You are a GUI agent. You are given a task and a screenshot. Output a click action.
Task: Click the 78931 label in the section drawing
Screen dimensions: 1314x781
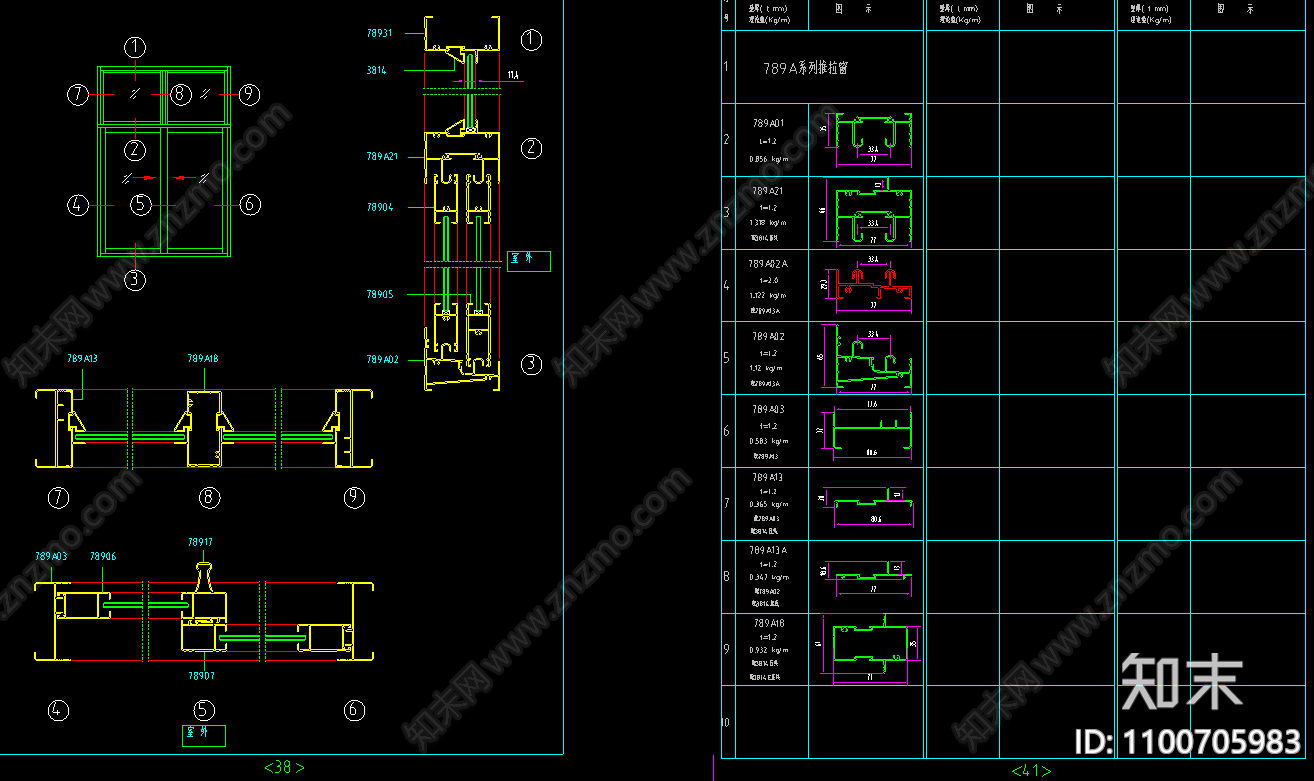[x=379, y=33]
